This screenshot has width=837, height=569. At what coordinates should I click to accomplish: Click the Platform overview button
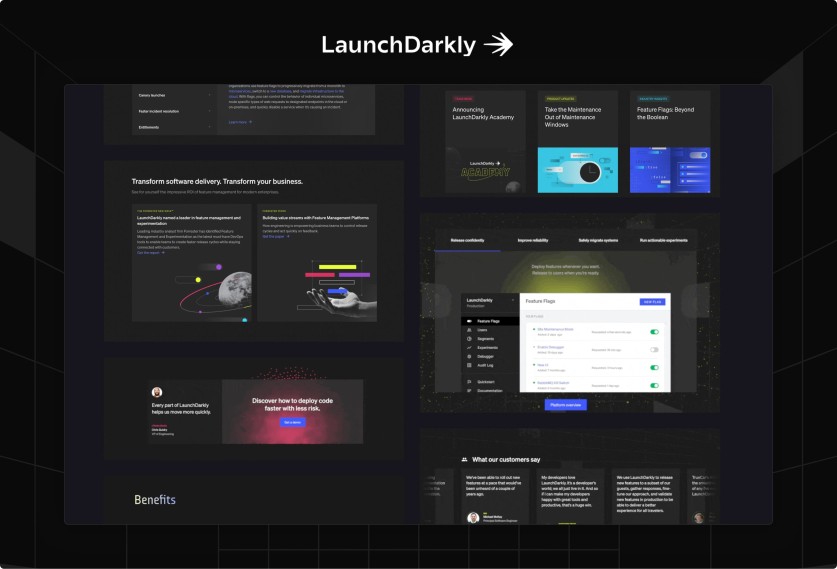click(566, 405)
